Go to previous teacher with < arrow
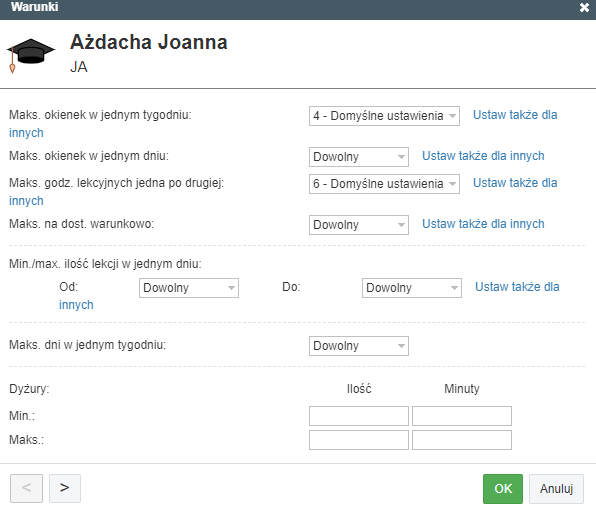This screenshot has height=513, width=596. 26,488
